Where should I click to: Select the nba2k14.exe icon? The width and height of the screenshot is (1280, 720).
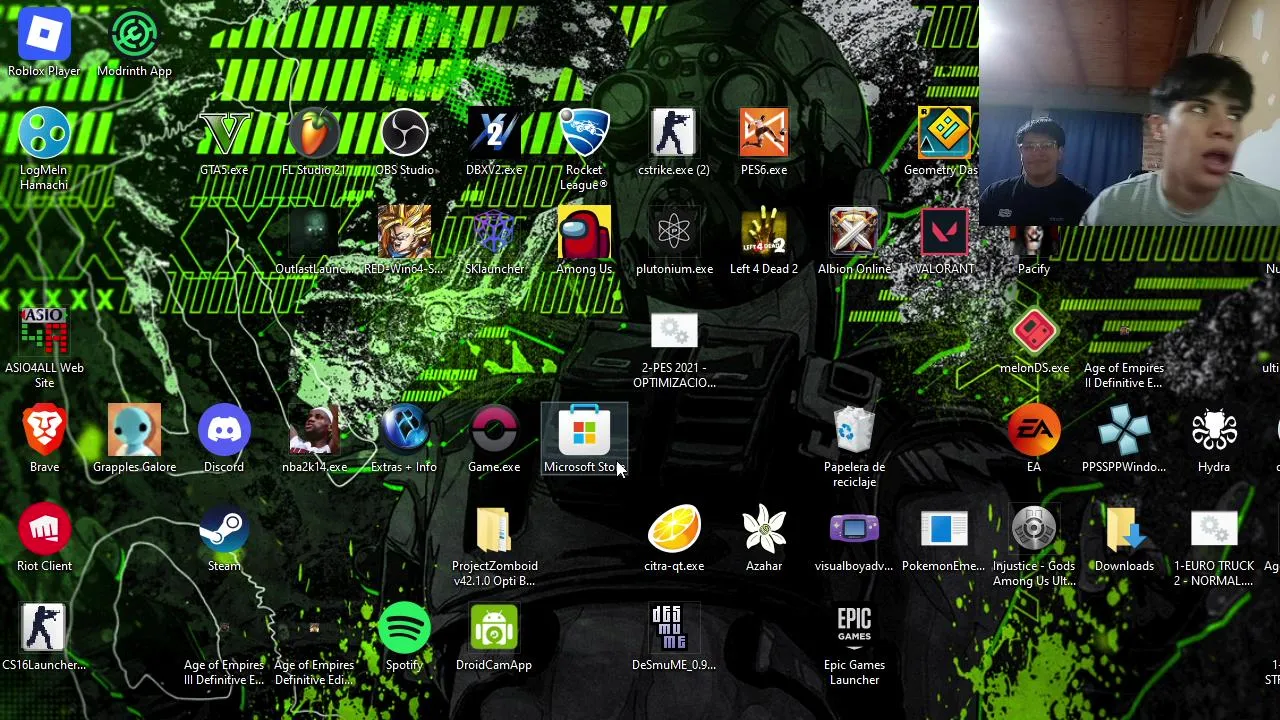coord(314,430)
